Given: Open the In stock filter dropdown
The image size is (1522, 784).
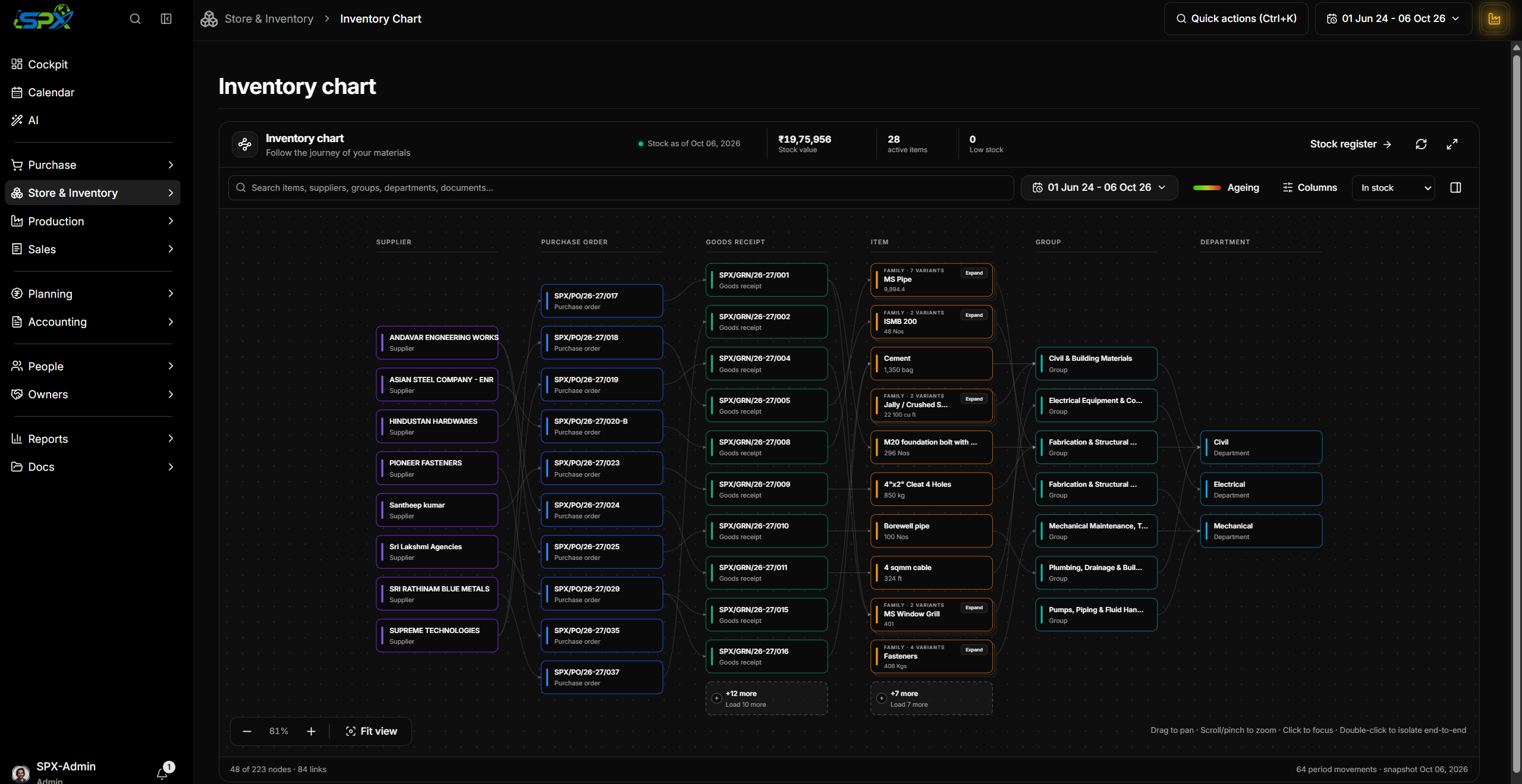Looking at the screenshot, I should [x=1393, y=188].
